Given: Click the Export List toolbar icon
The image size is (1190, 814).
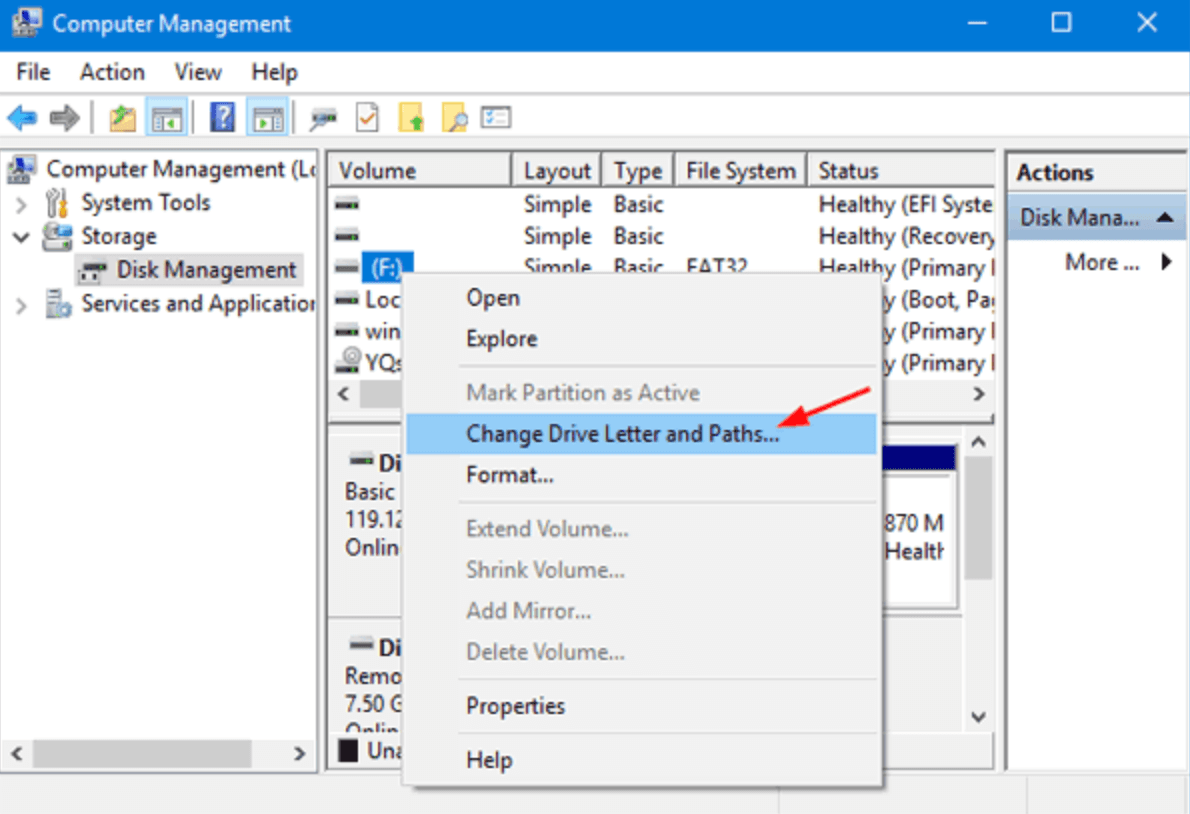Looking at the screenshot, I should coord(494,117).
